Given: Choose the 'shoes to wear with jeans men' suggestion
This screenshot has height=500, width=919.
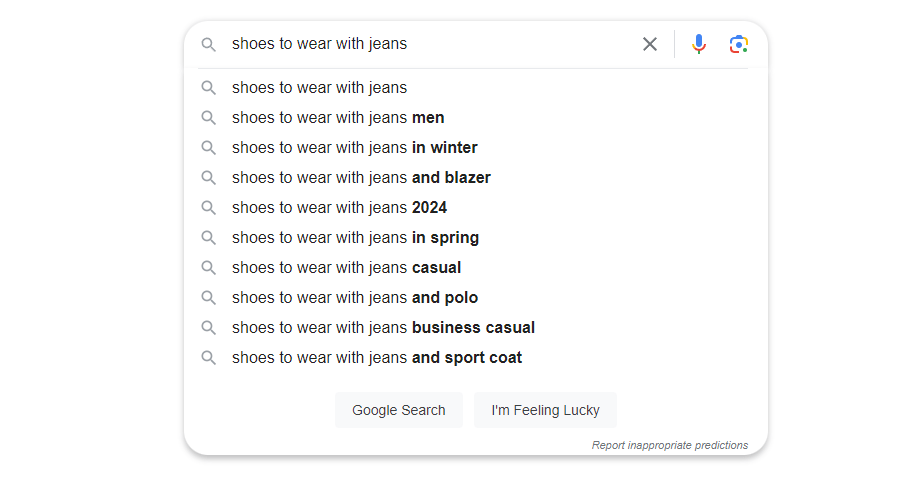Looking at the screenshot, I should click(476, 117).
